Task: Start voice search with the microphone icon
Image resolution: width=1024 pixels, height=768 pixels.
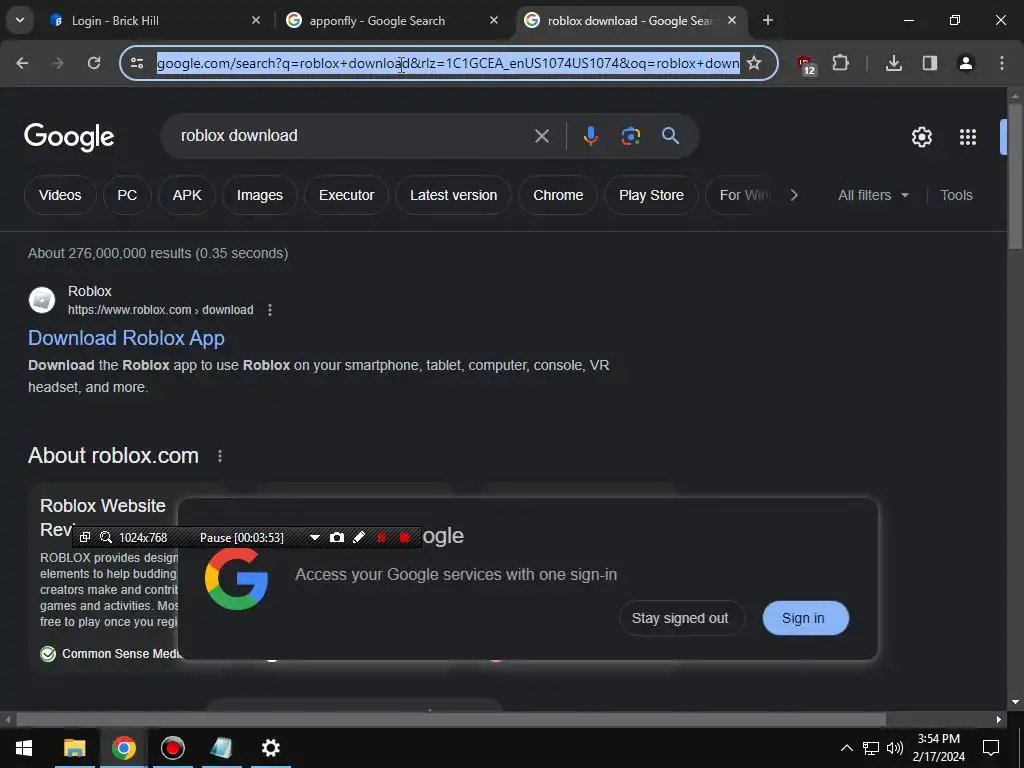Action: pos(590,136)
